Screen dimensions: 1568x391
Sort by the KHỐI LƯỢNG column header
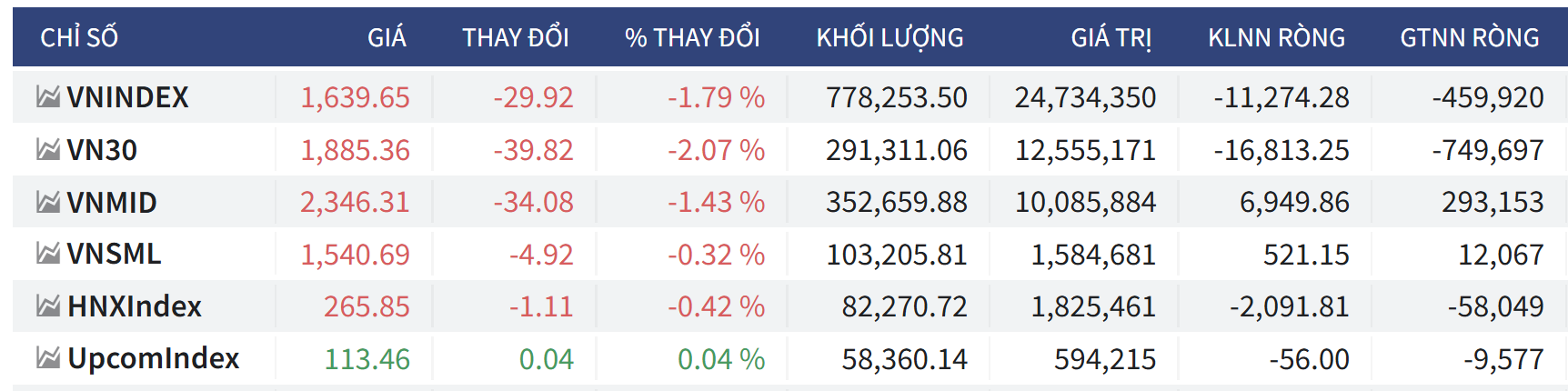[890, 38]
